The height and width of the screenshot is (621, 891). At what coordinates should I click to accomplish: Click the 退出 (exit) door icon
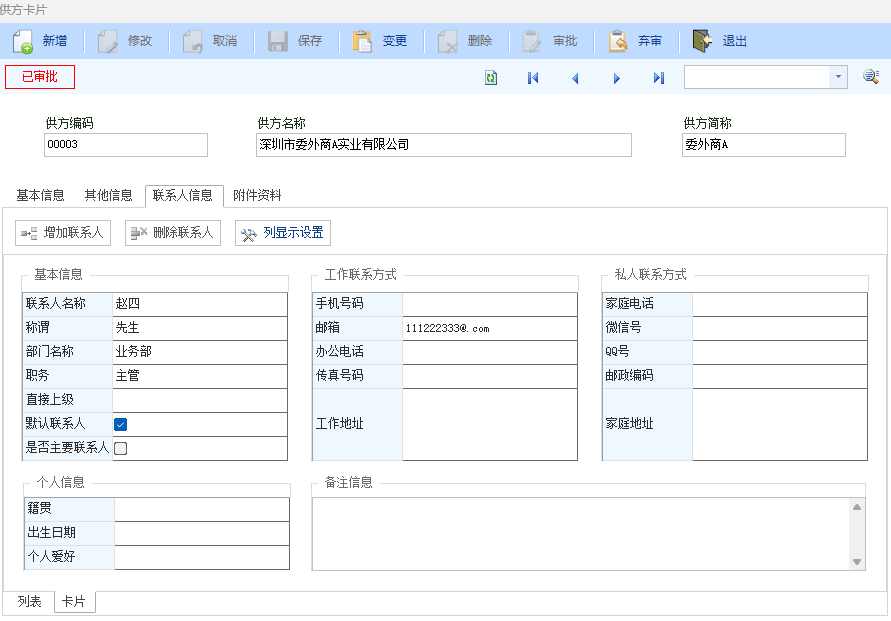(x=702, y=41)
